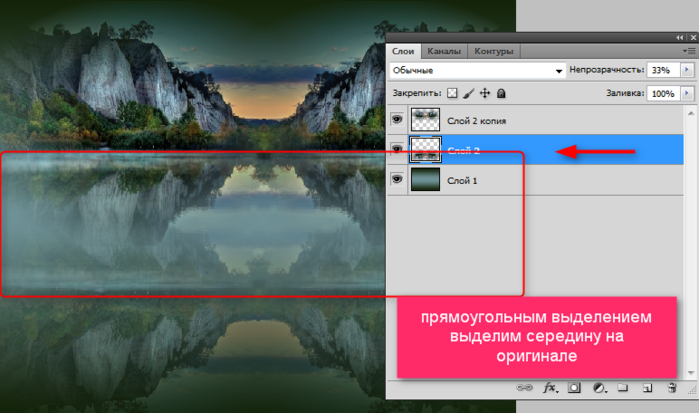Click layers list scrollbar up arrow
The width and height of the screenshot is (699, 413).
coord(691,113)
